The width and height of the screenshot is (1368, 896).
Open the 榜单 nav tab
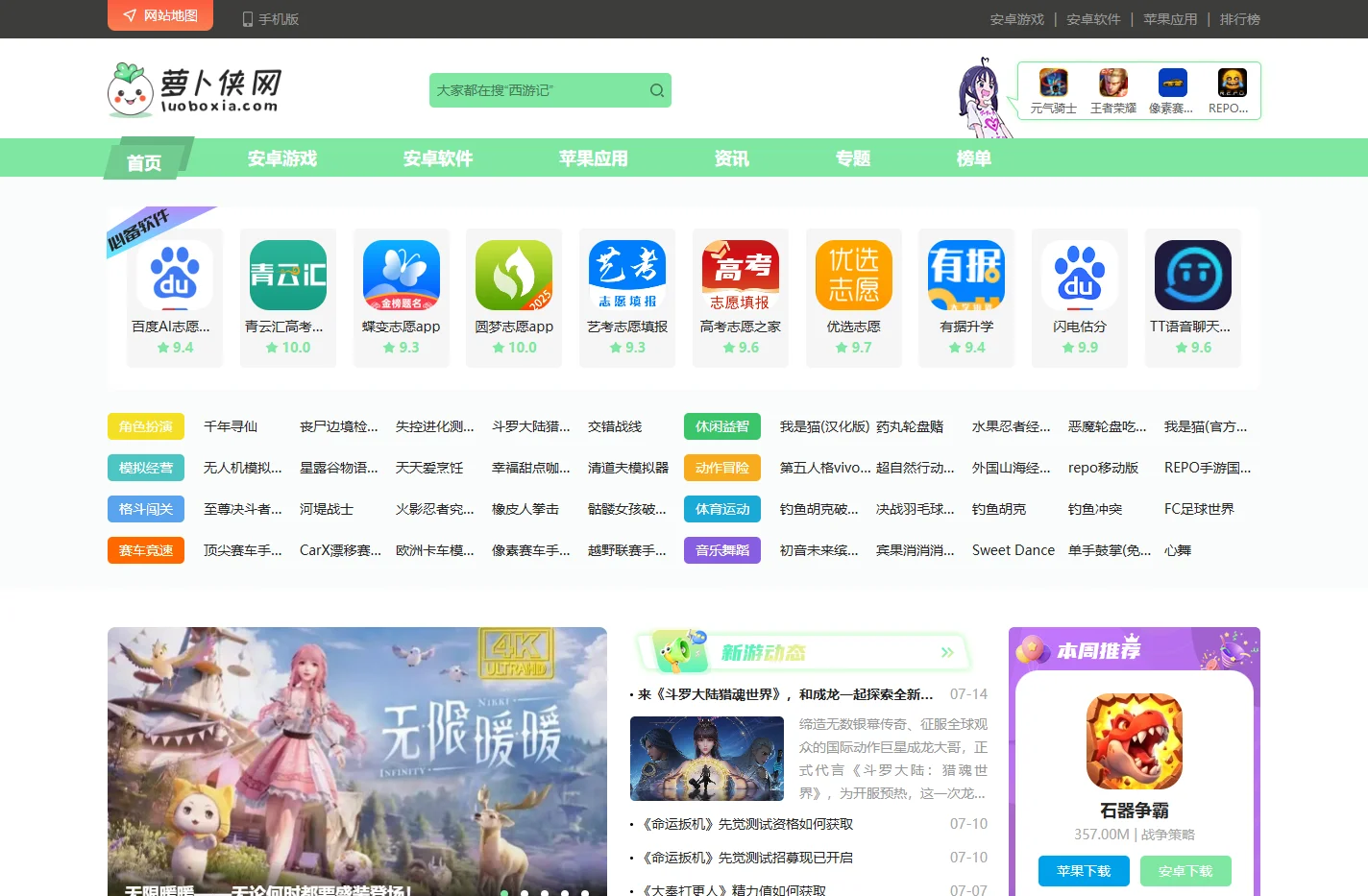coord(974,158)
